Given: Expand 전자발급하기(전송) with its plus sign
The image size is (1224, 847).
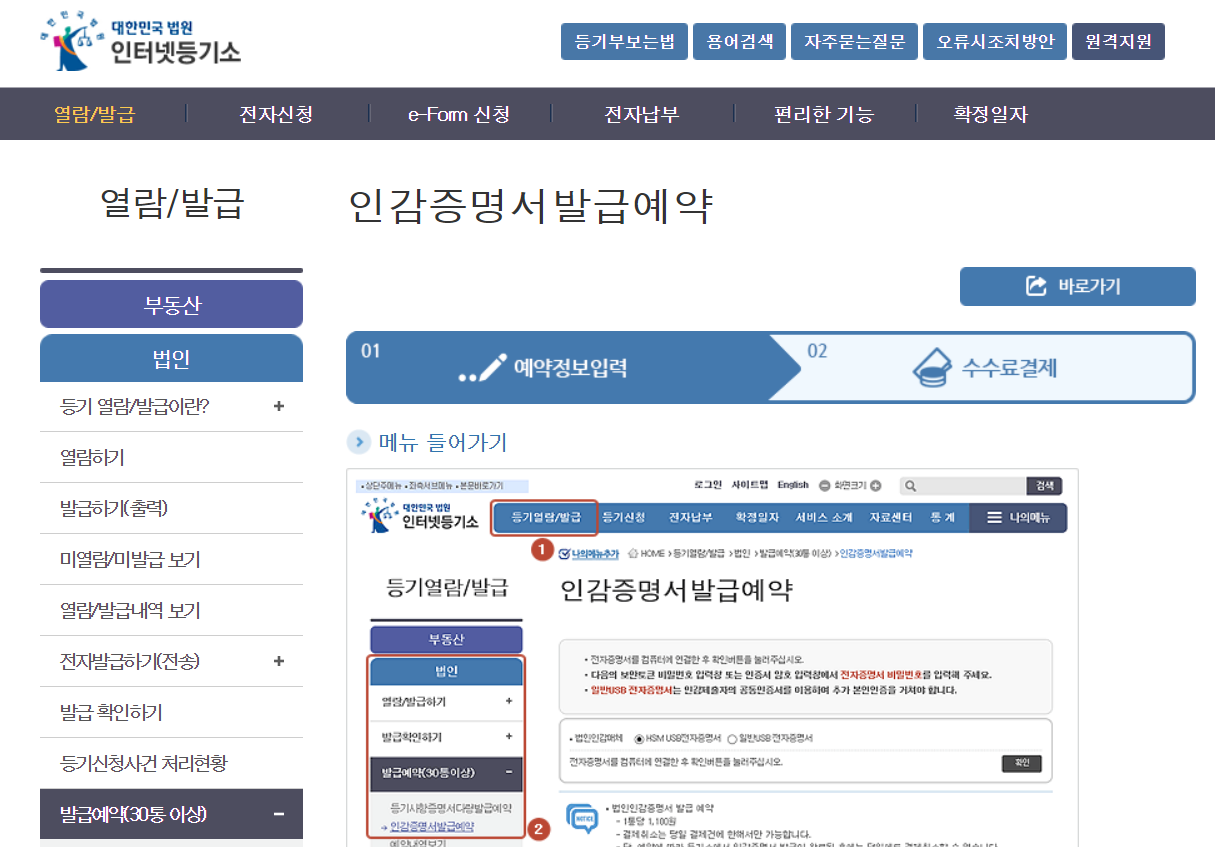Looking at the screenshot, I should point(278,661).
